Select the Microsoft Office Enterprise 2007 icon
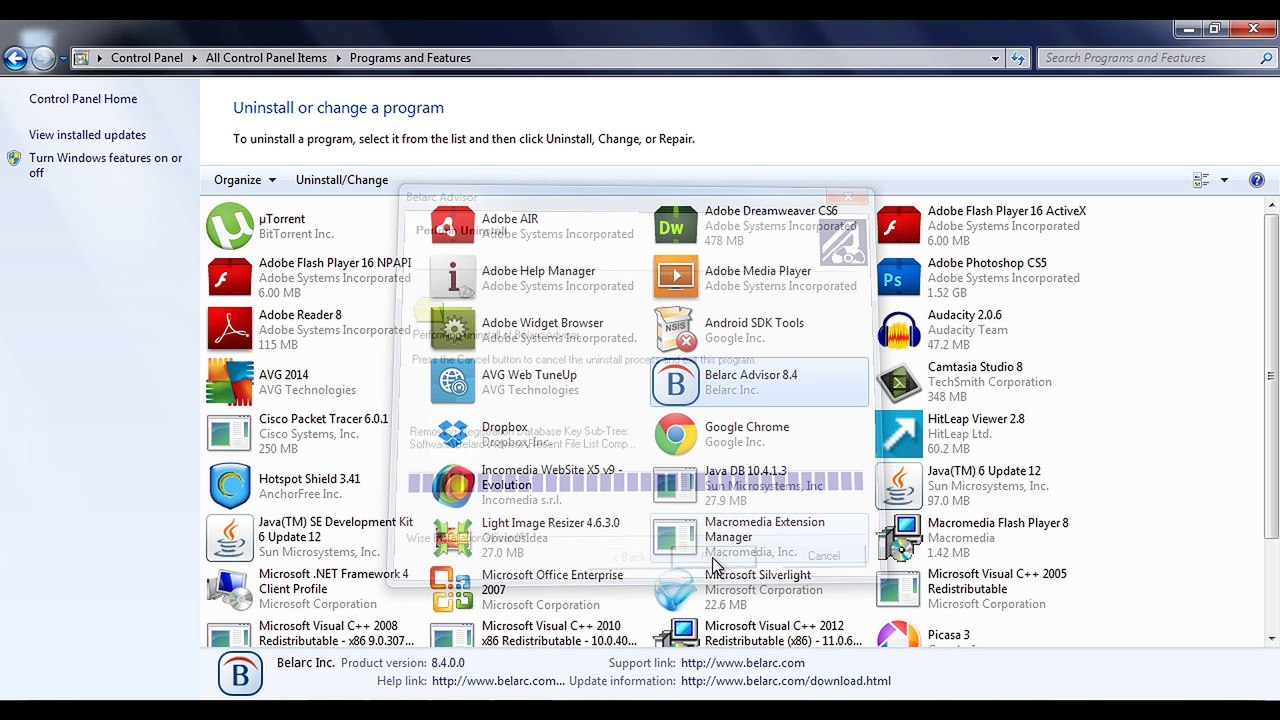The width and height of the screenshot is (1280, 720). [x=452, y=590]
